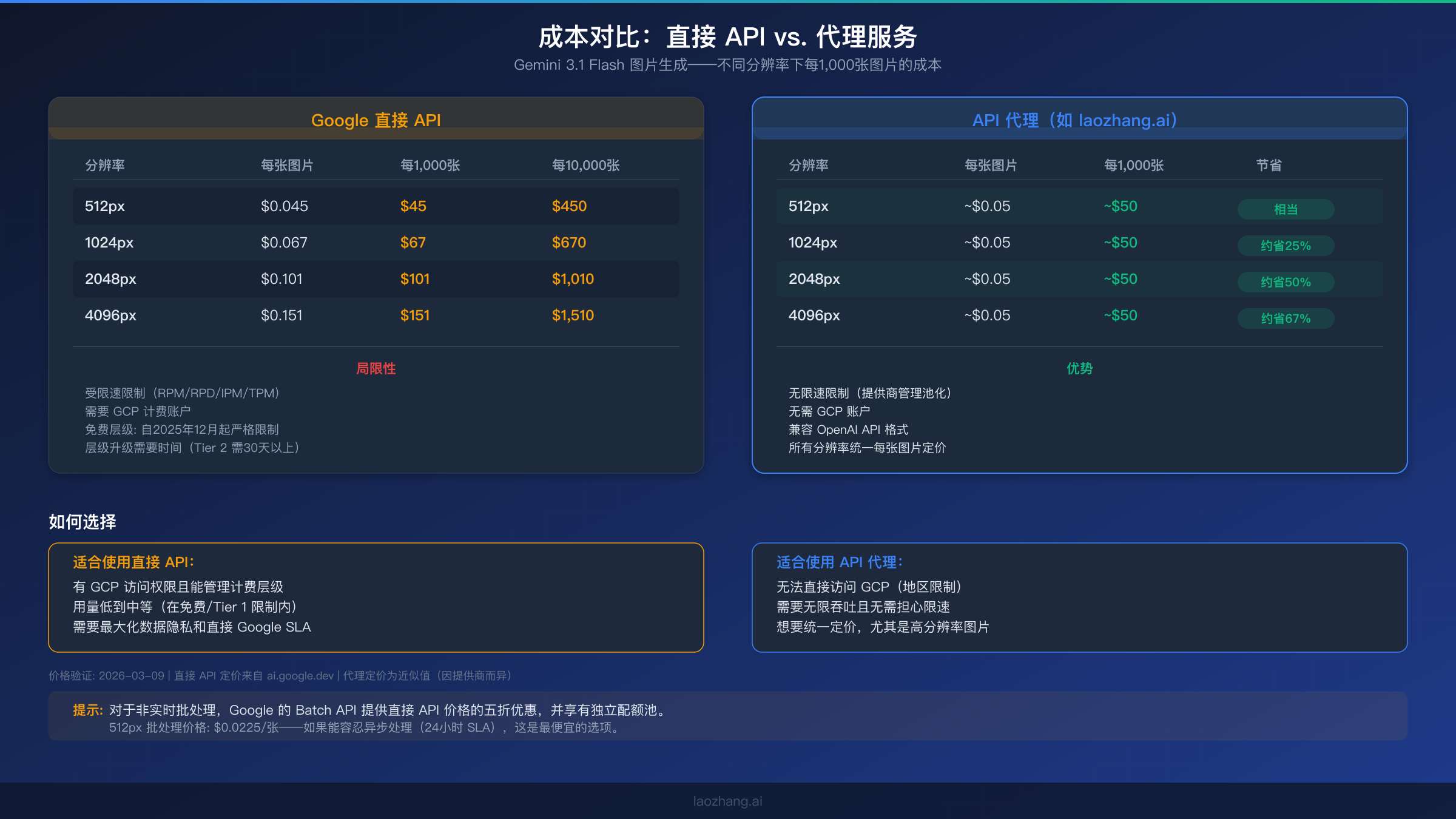
Task: Select the 约省67% savings badge
Action: [1286, 318]
